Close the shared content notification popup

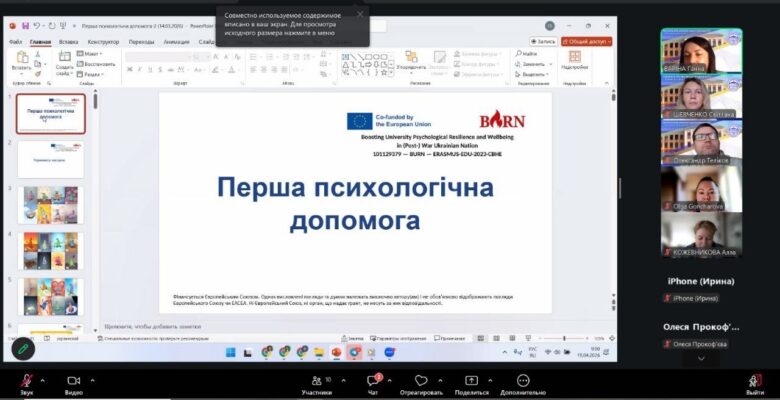pos(361,14)
